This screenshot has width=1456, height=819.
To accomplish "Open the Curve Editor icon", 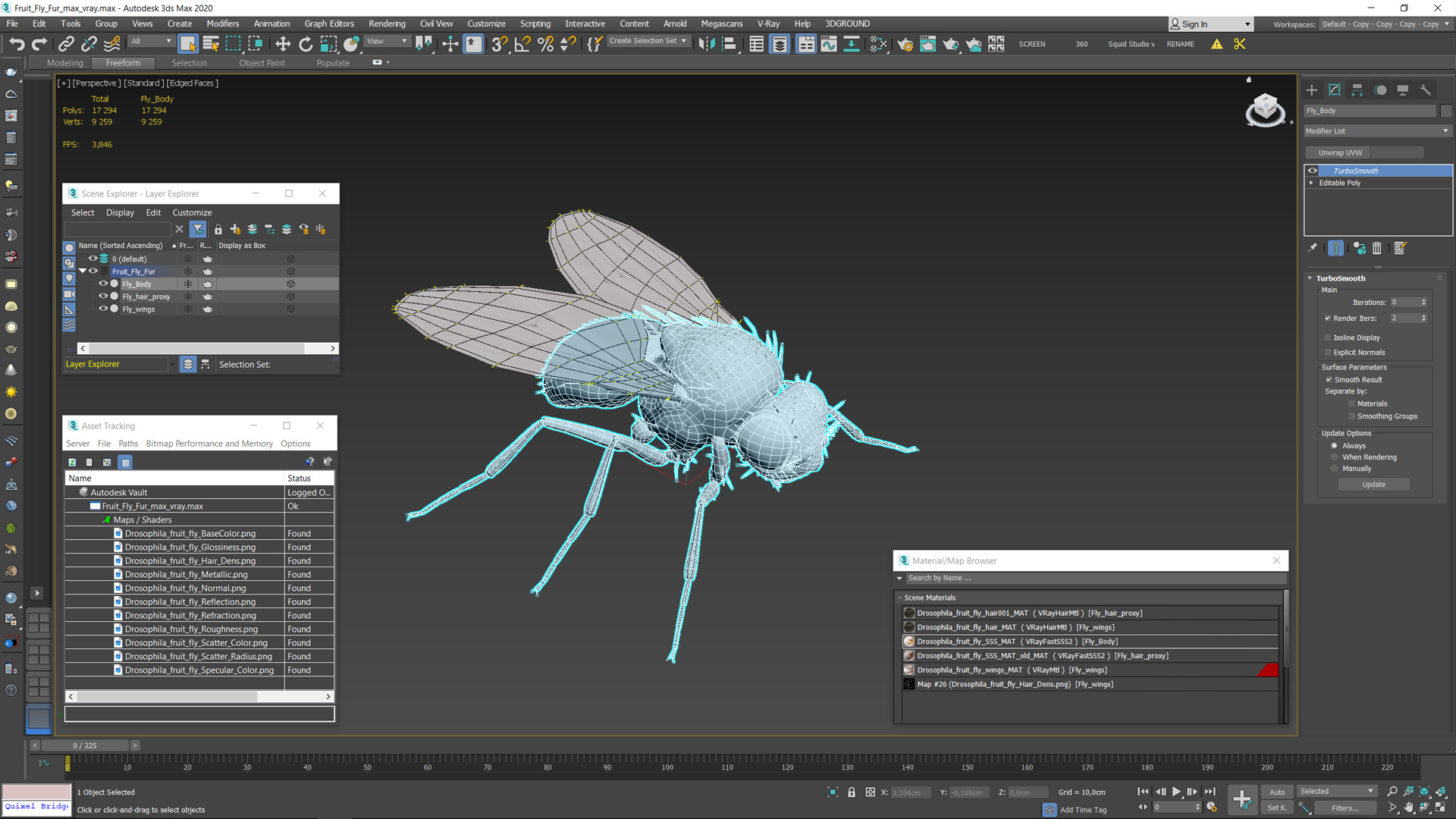I will [x=829, y=44].
